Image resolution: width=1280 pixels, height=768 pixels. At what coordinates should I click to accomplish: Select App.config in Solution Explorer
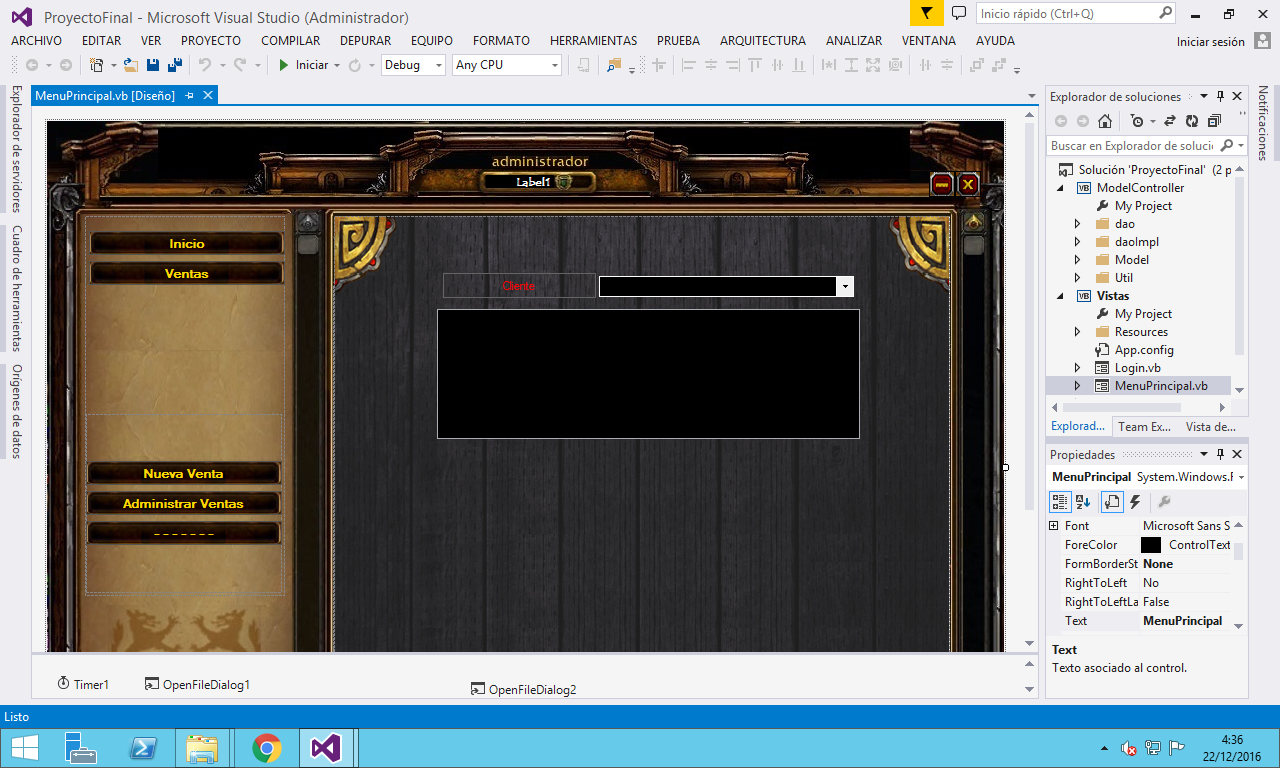(1144, 350)
